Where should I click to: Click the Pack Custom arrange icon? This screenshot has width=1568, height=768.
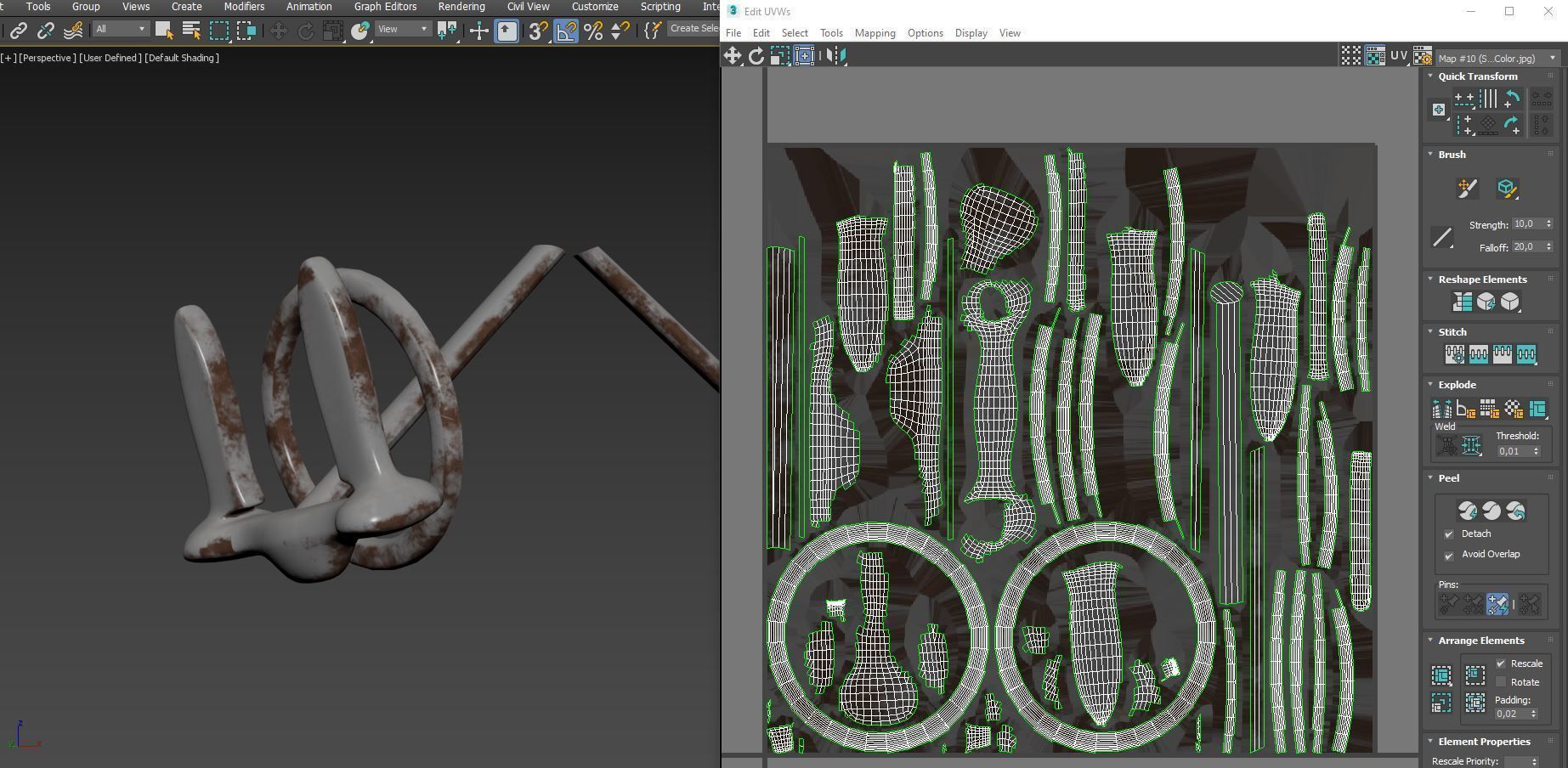(x=1441, y=675)
